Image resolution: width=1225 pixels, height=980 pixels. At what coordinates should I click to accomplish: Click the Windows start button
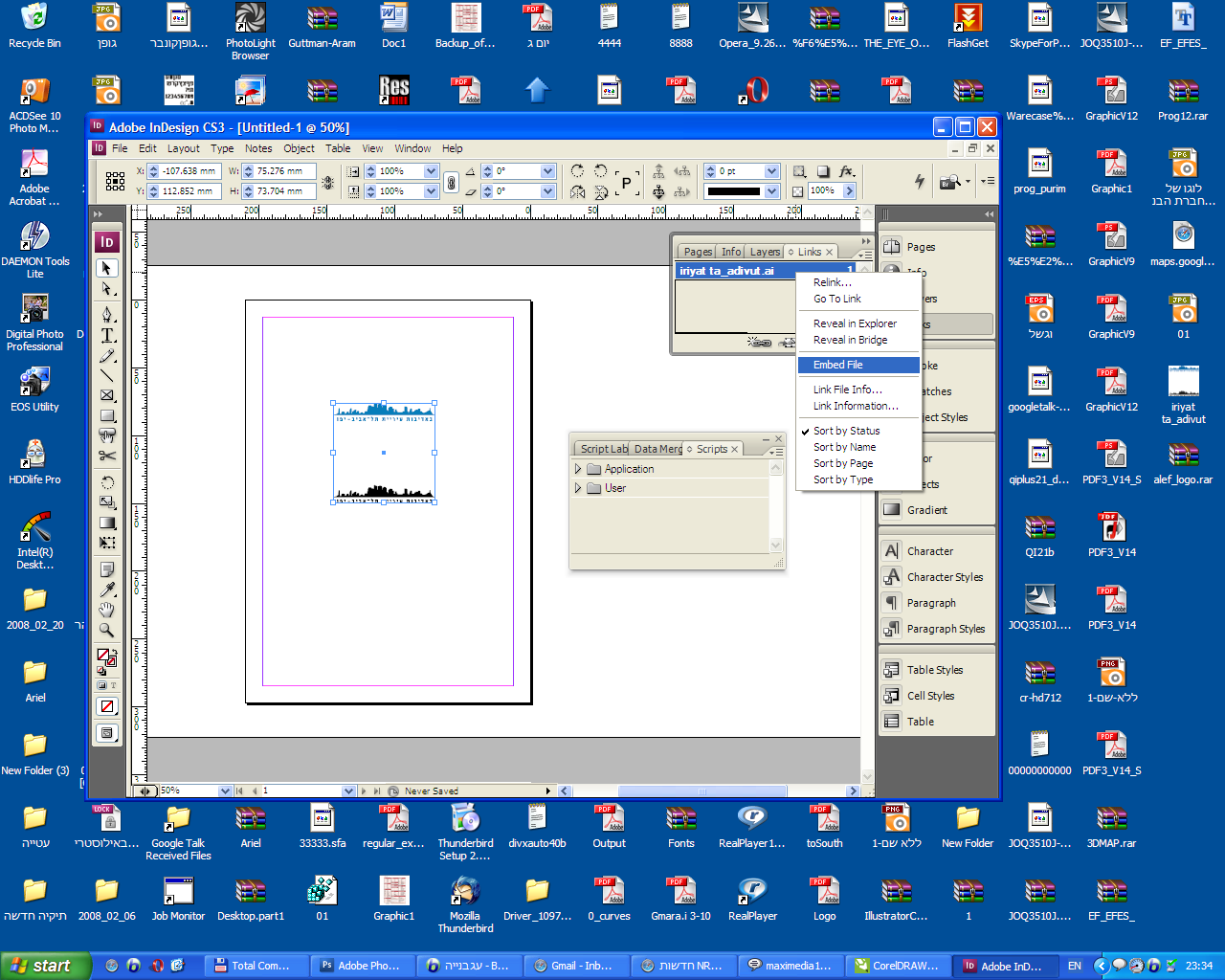click(x=45, y=966)
